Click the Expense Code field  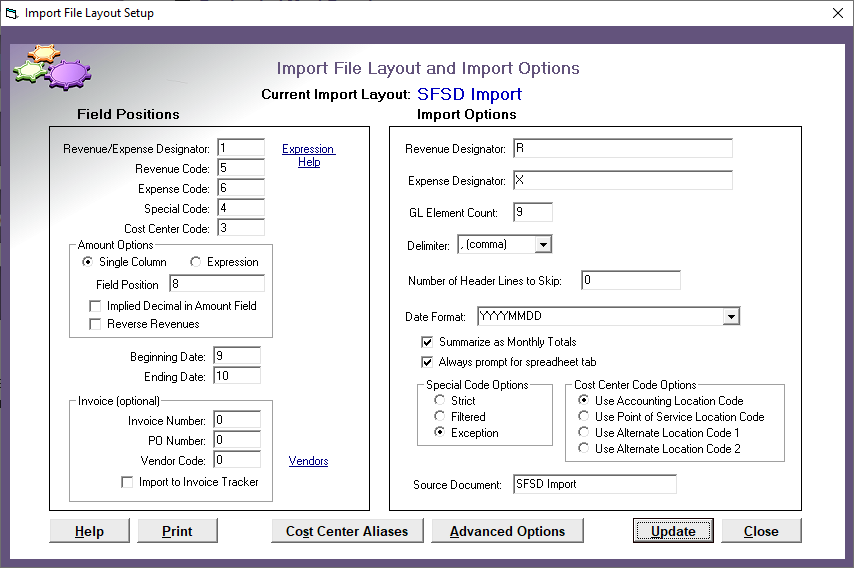coord(241,188)
